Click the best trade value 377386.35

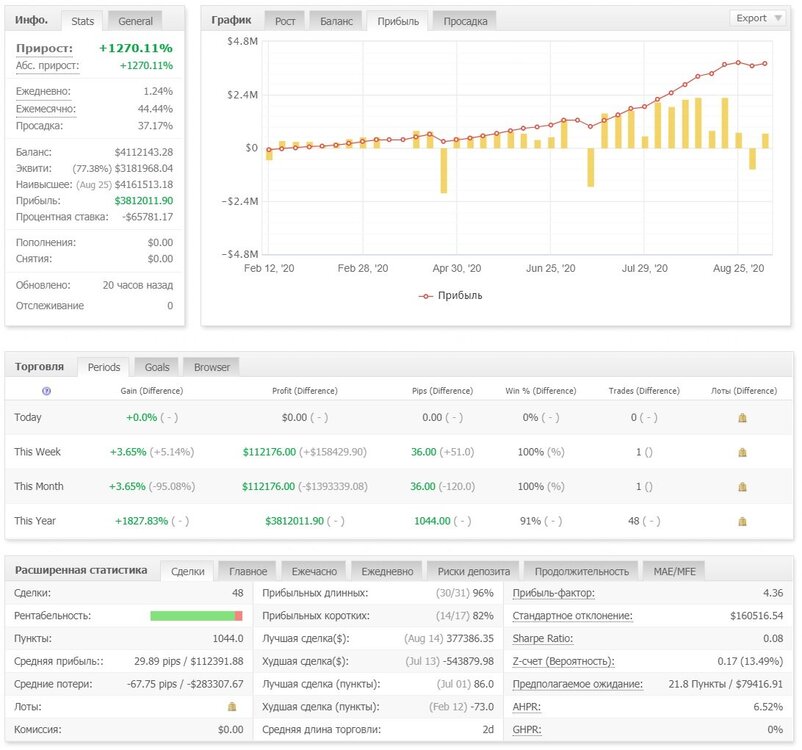point(470,638)
